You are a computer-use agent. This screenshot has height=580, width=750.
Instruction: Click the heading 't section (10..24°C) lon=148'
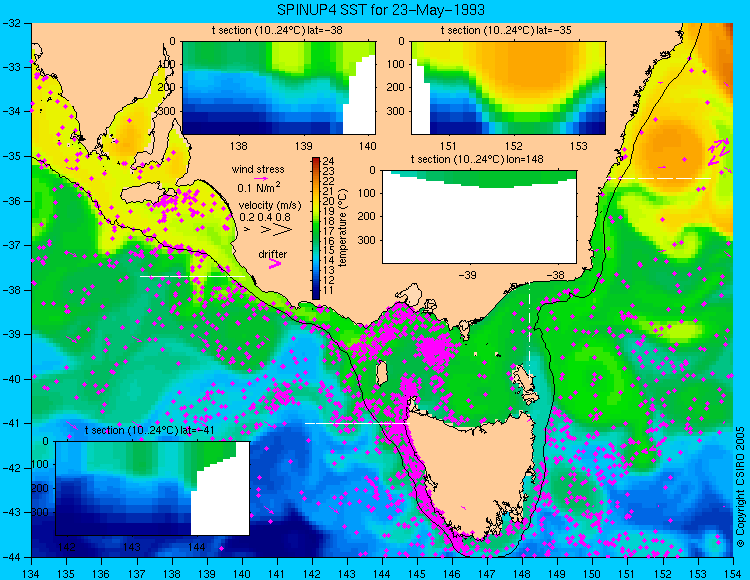(x=477, y=159)
